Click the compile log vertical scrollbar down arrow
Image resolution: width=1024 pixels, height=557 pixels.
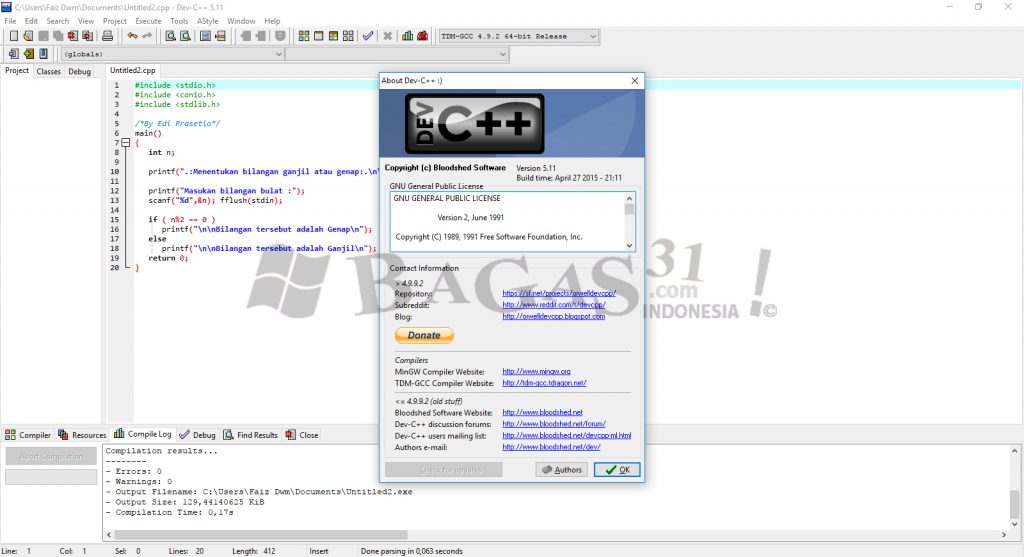[x=1014, y=524]
